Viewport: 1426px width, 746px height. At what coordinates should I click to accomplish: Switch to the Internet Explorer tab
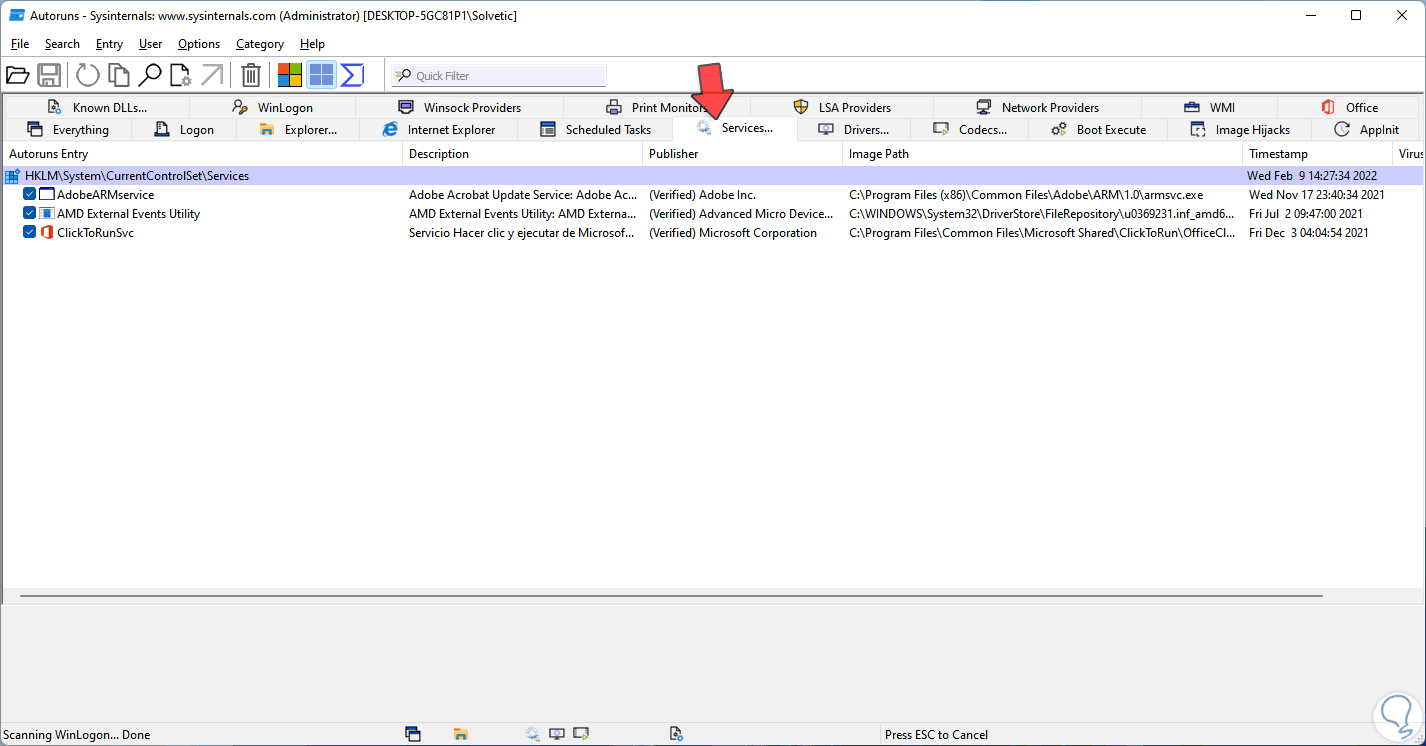tap(438, 130)
